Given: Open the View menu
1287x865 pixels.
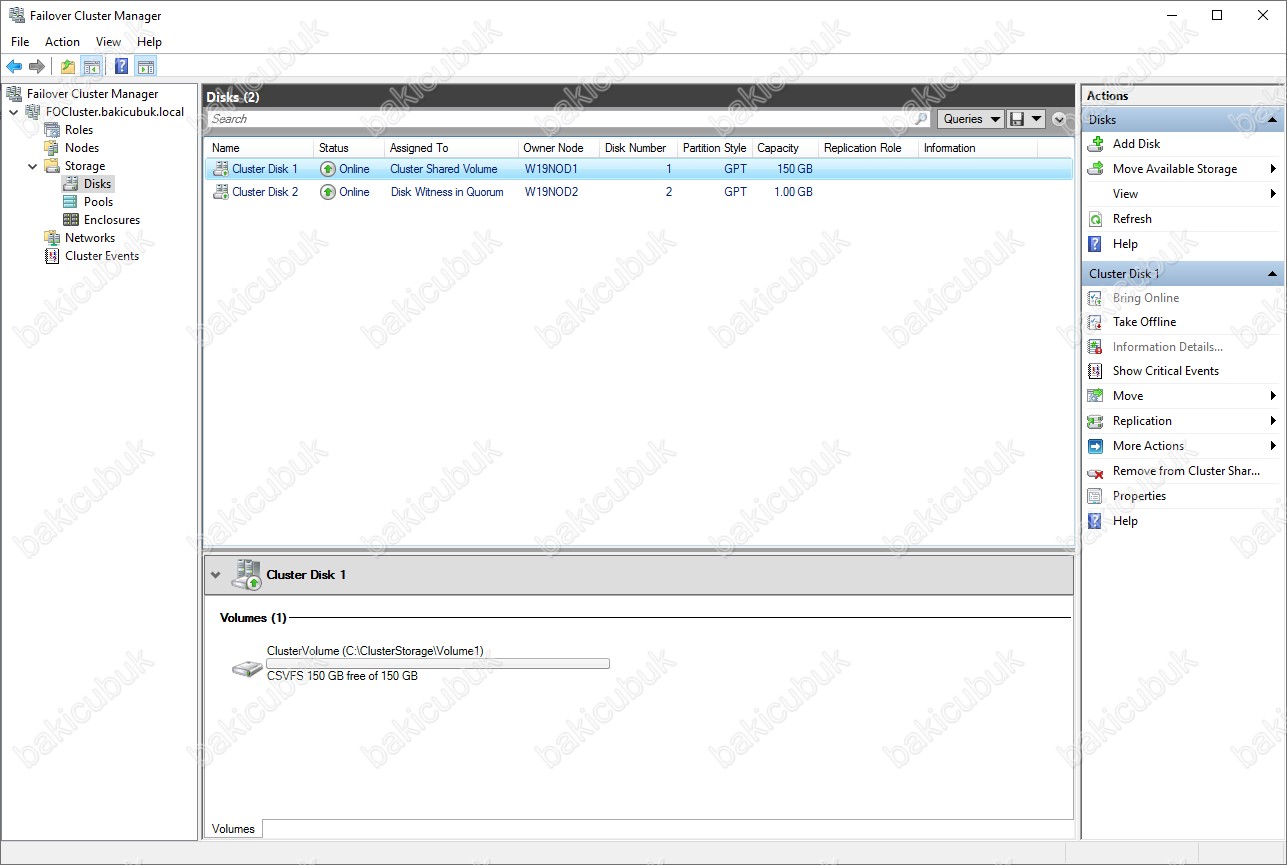Looking at the screenshot, I should pos(108,42).
